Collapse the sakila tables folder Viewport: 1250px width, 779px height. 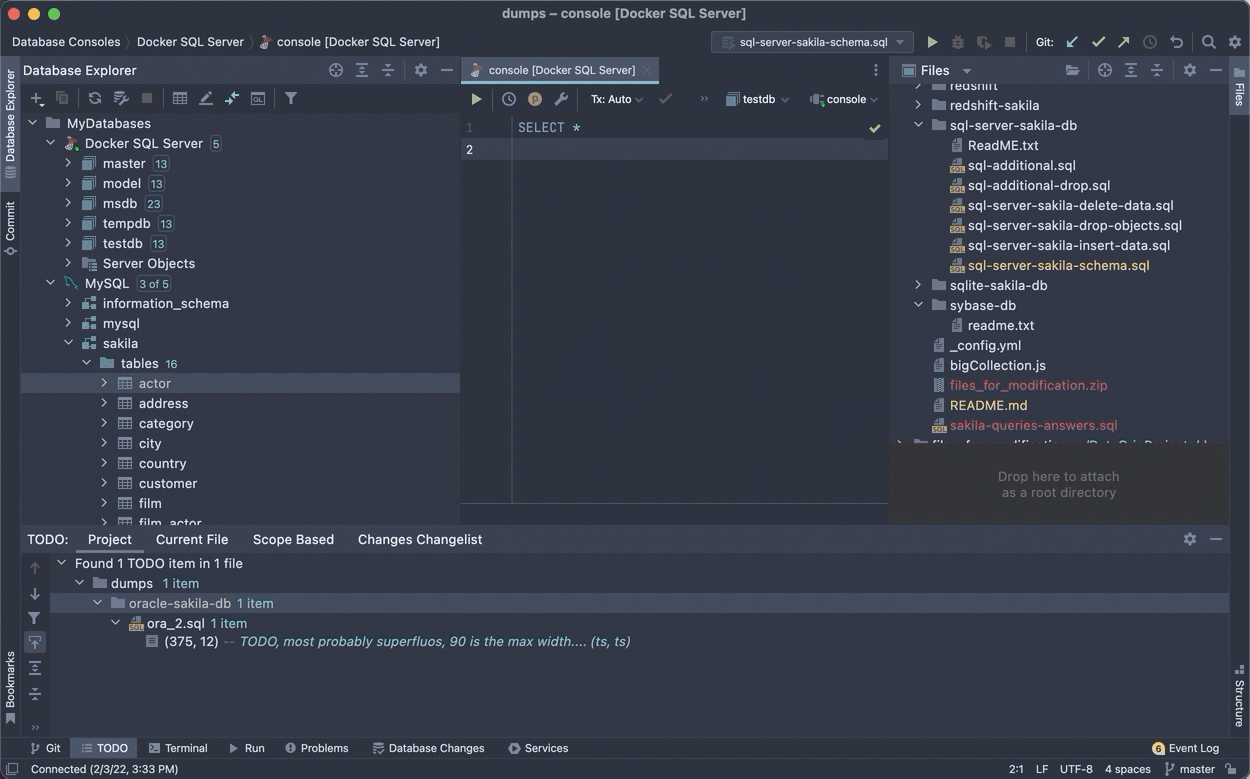point(86,363)
